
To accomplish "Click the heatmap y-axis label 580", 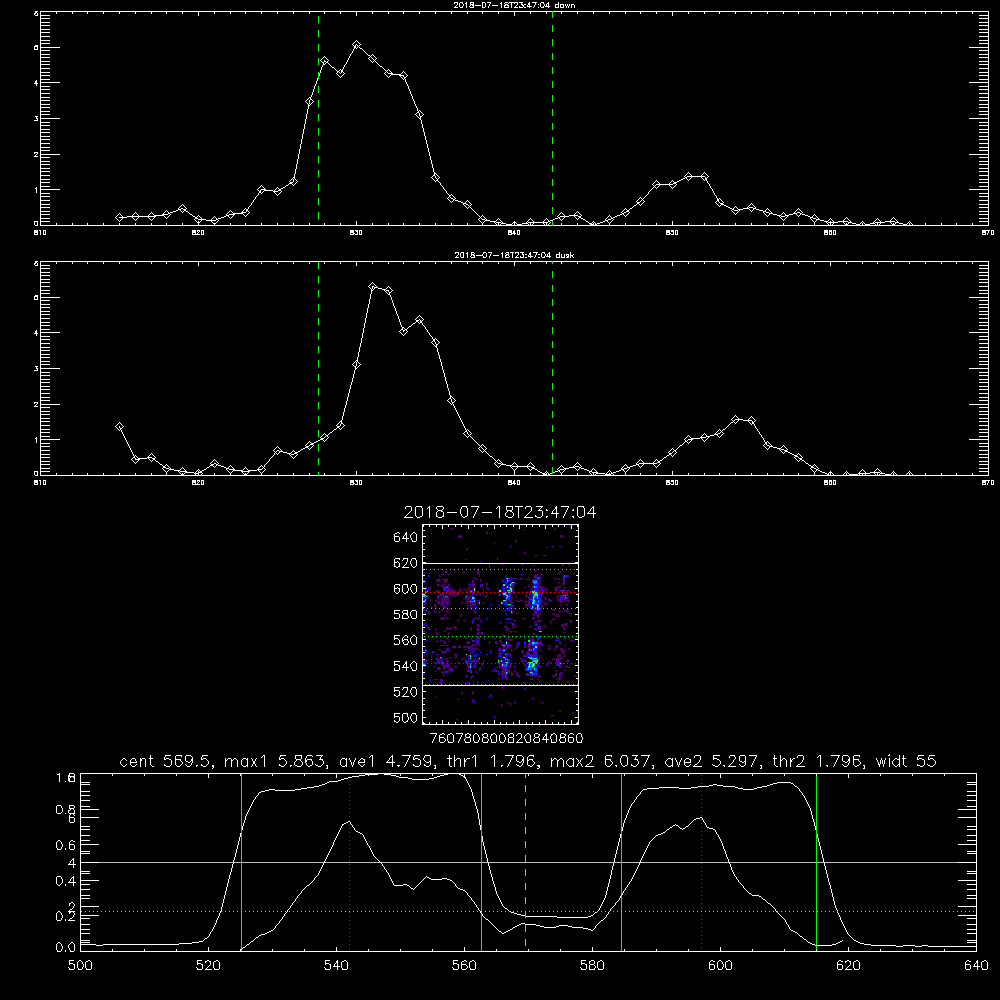I will (x=406, y=615).
